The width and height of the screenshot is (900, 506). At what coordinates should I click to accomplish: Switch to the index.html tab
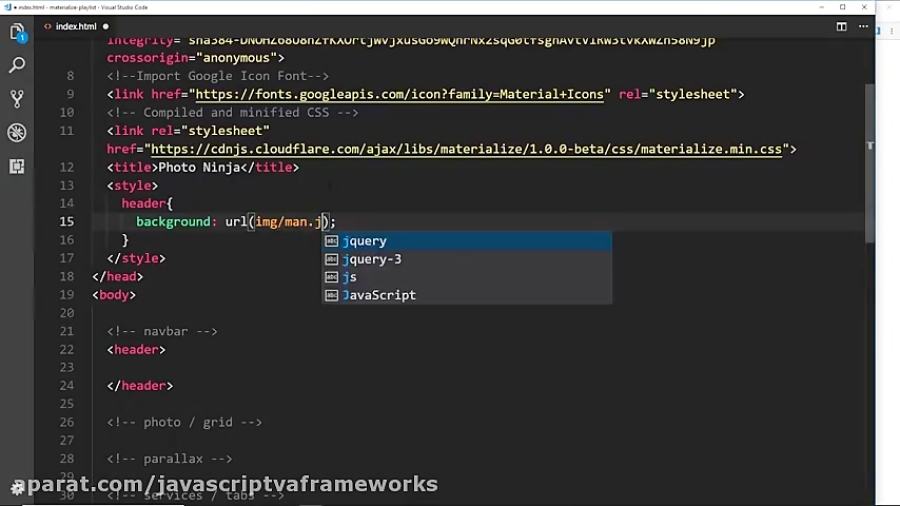(76, 26)
